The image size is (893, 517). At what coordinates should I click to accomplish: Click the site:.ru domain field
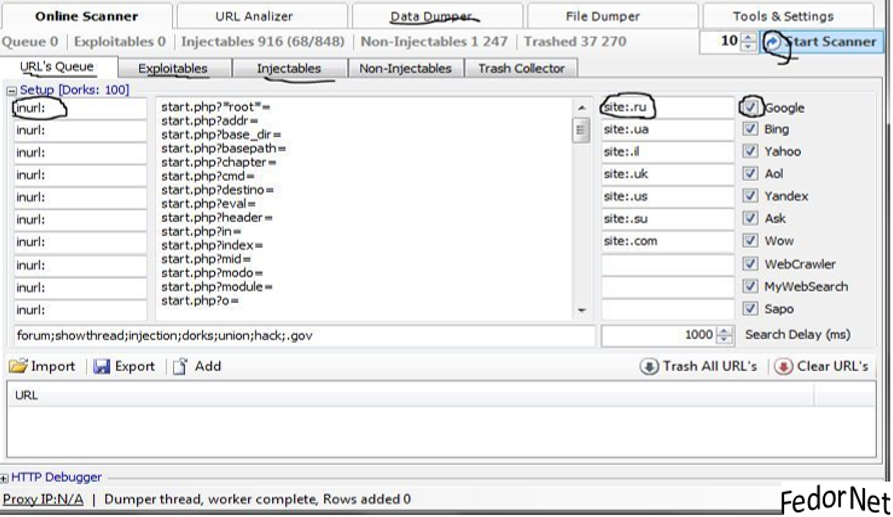667,107
